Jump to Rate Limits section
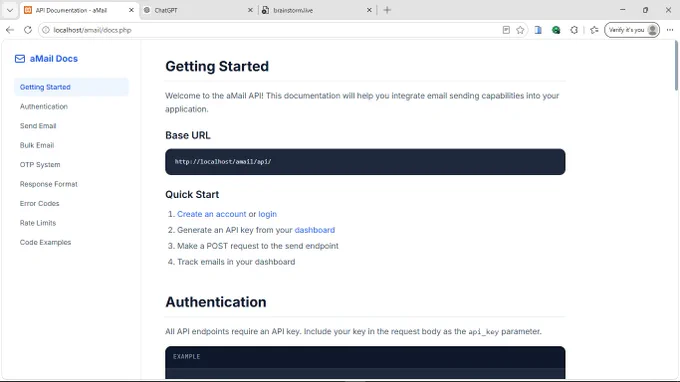This screenshot has width=680, height=382. (x=38, y=223)
